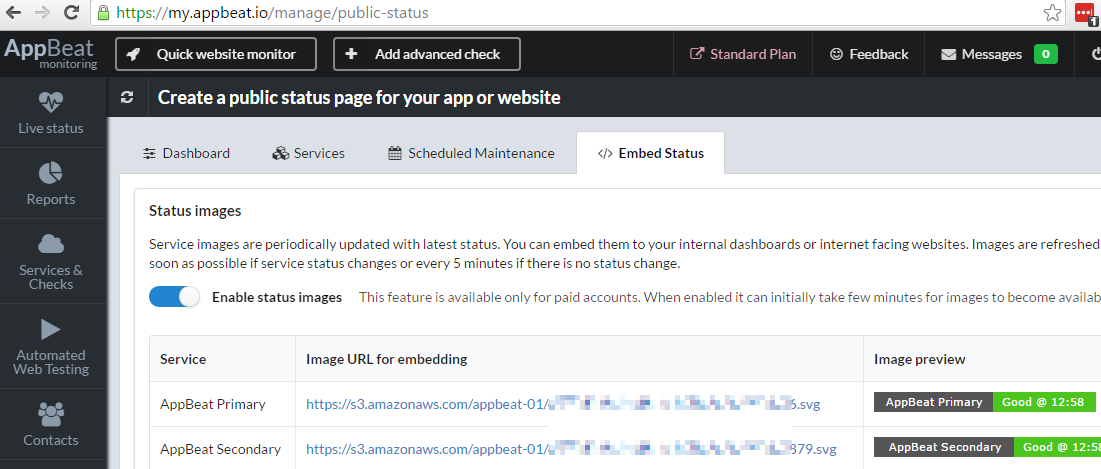Switch to the Dashboard tab

click(186, 153)
